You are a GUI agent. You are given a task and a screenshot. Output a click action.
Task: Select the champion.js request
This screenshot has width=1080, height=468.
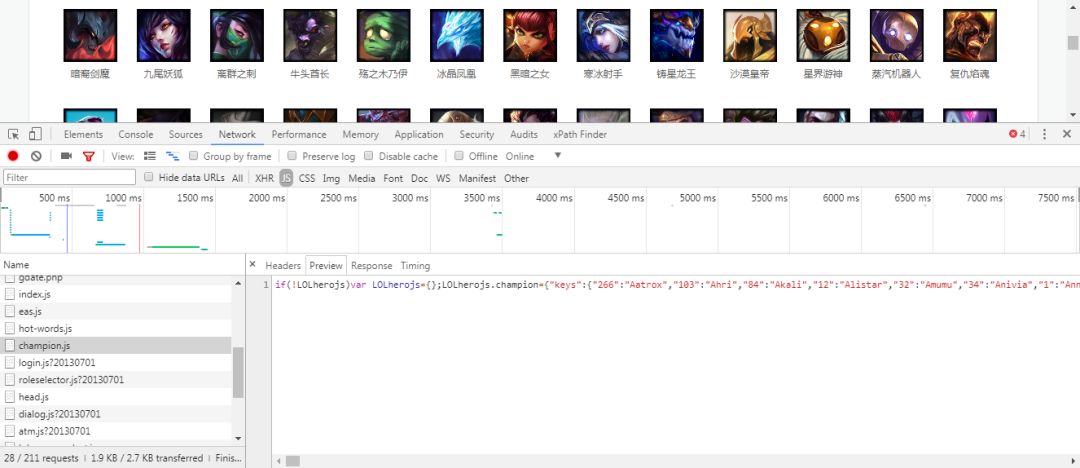[x=117, y=345]
